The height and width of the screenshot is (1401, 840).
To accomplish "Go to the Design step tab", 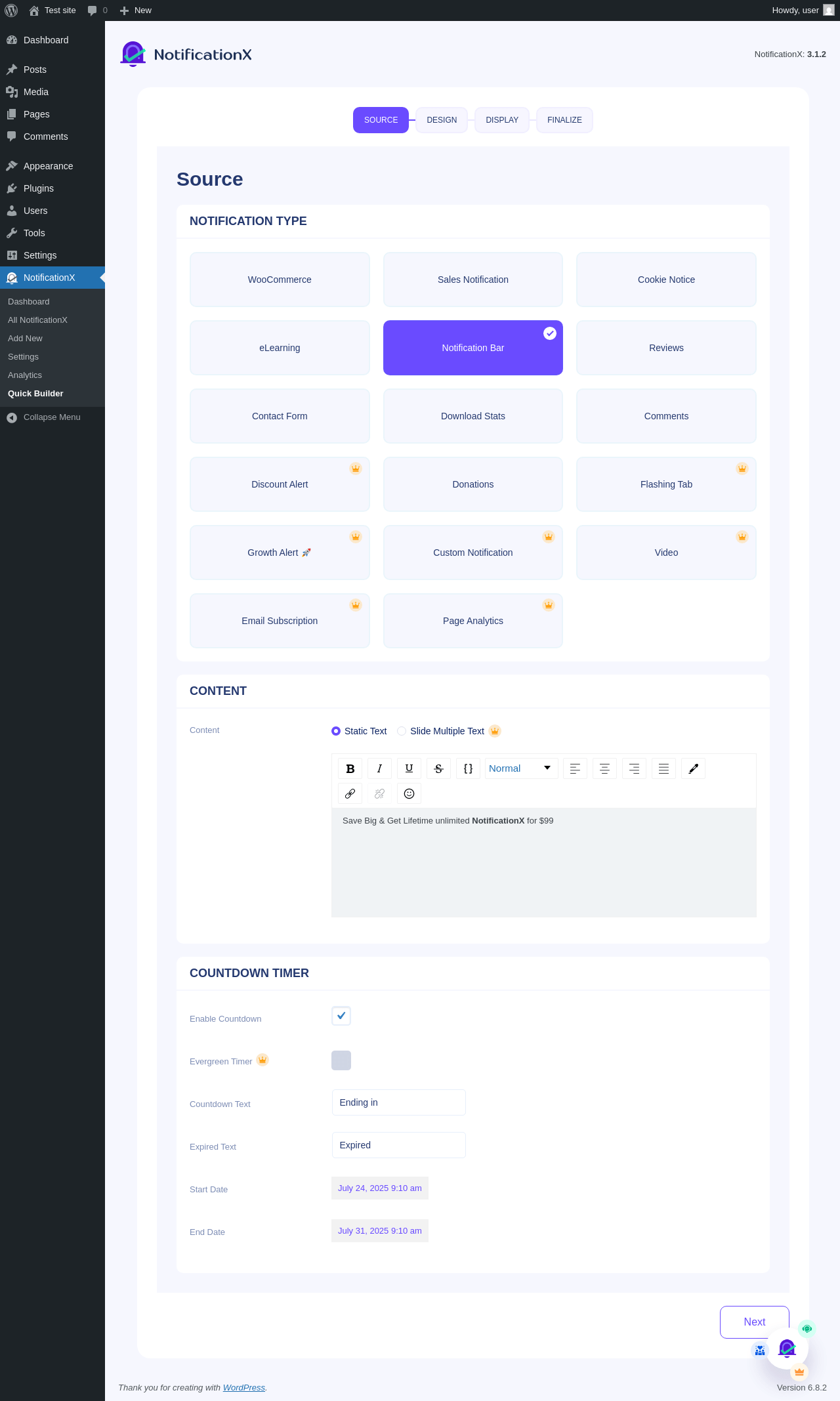I will [x=442, y=120].
